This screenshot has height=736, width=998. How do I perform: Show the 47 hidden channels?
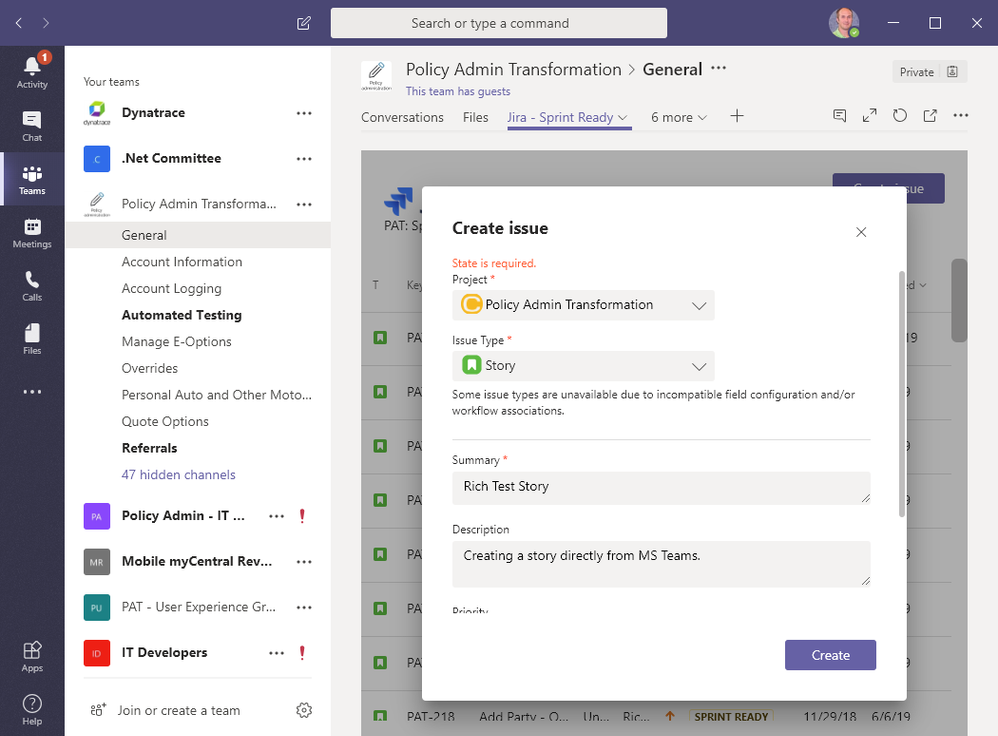coord(179,475)
